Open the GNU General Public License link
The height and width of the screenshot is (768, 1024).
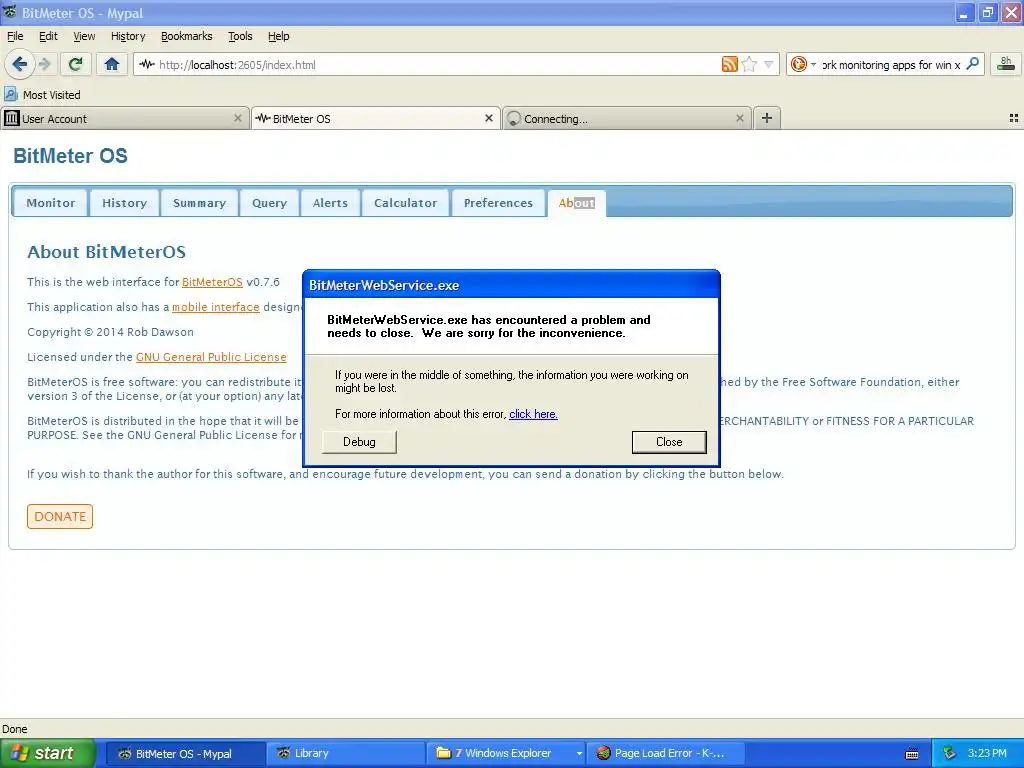[x=211, y=357]
